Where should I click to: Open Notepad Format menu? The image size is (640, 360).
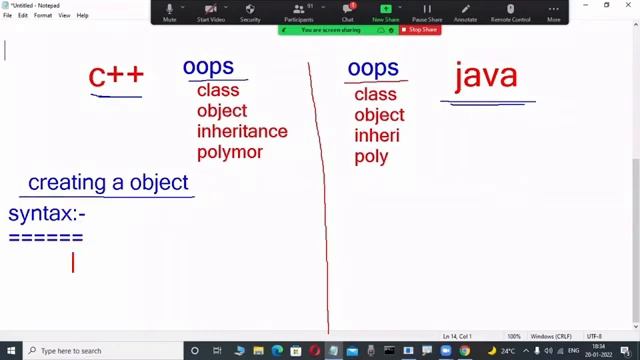pos(43,16)
